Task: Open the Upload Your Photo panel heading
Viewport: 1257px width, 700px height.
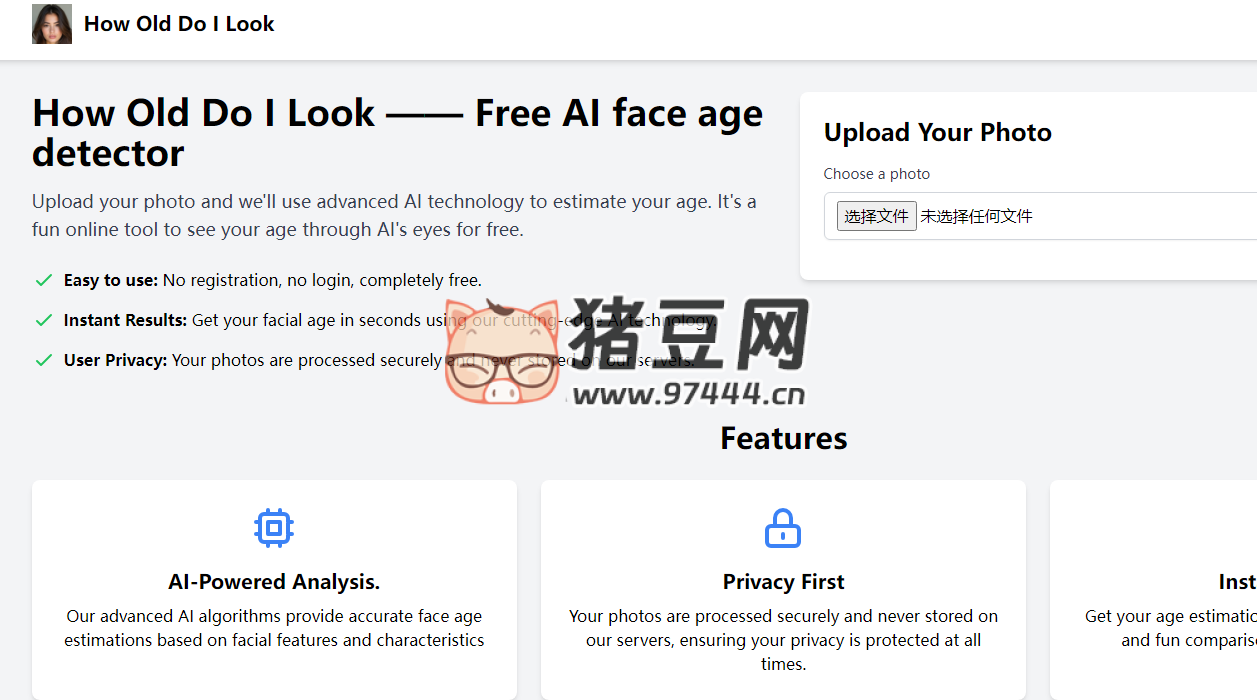Action: click(x=937, y=131)
